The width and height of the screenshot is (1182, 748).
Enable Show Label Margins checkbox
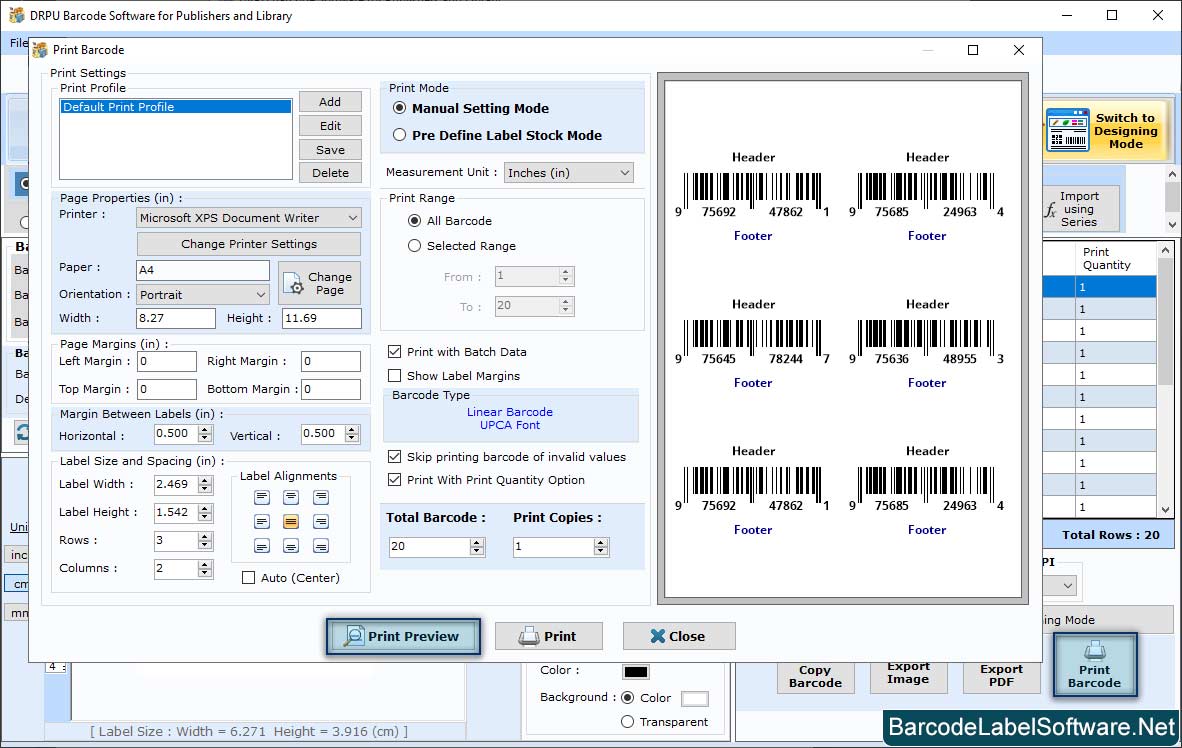[394, 376]
